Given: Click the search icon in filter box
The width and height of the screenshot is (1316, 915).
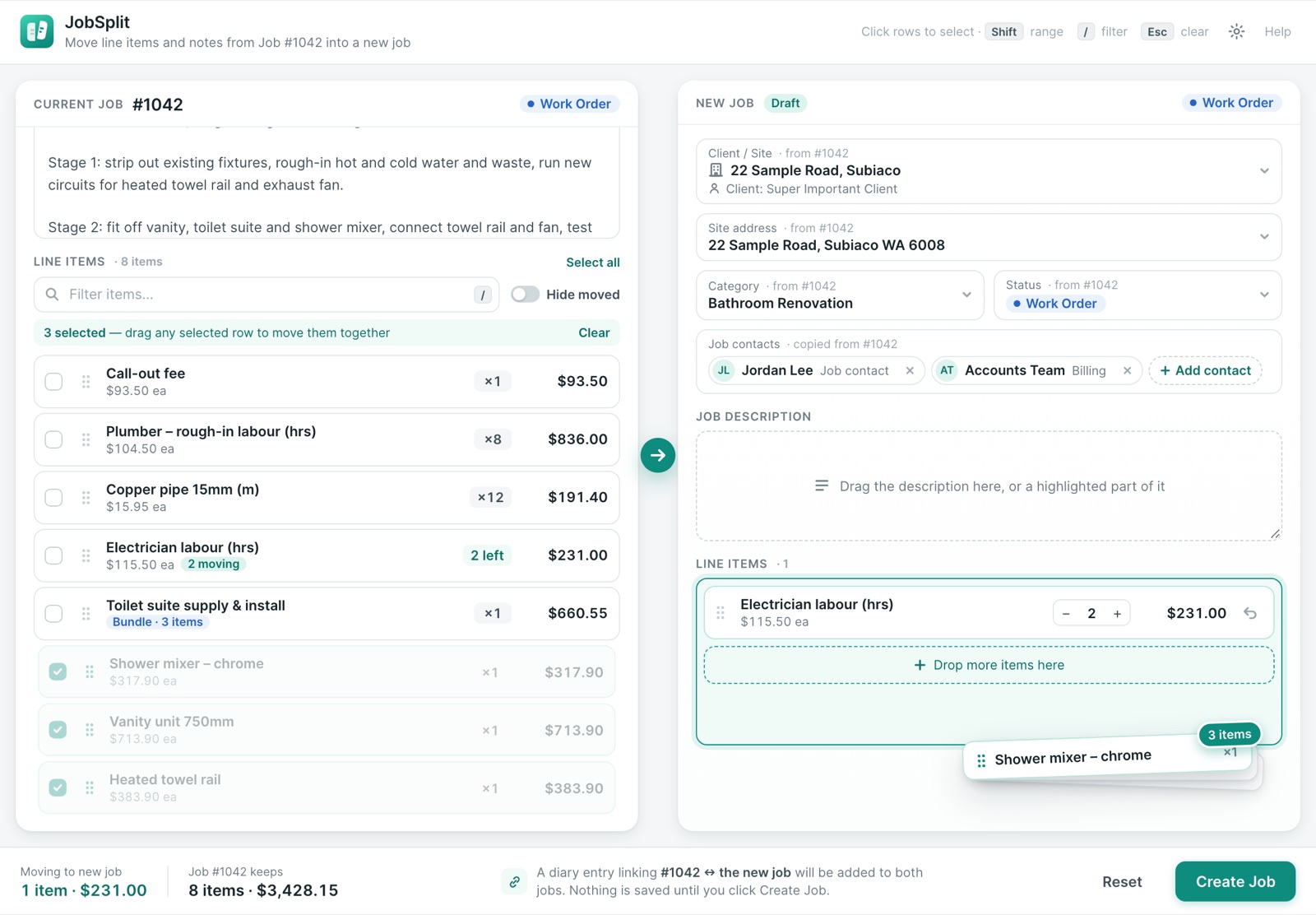Looking at the screenshot, I should (x=52, y=295).
